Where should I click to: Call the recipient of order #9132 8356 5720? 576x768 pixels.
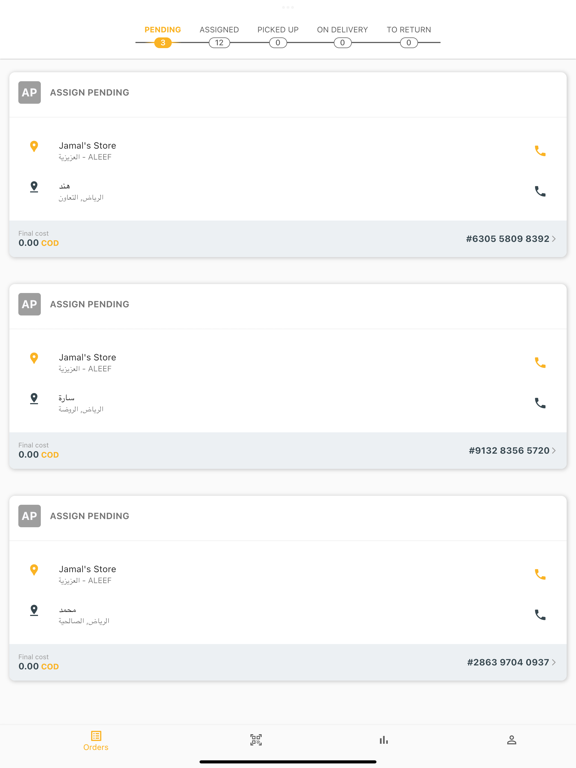pyautogui.click(x=540, y=403)
